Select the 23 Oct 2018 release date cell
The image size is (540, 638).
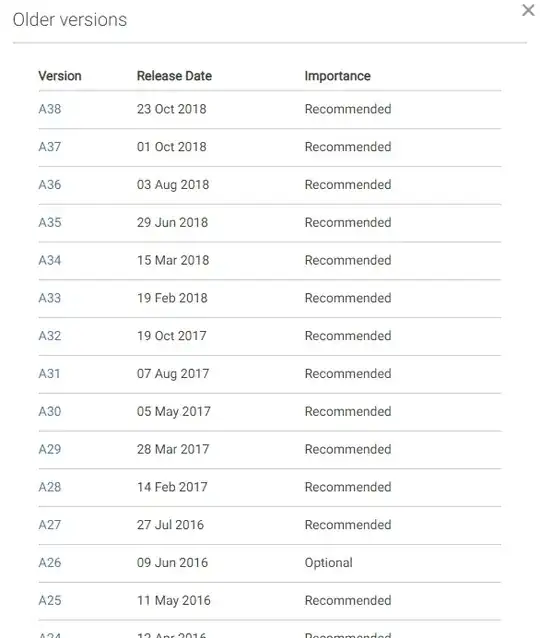coord(171,109)
